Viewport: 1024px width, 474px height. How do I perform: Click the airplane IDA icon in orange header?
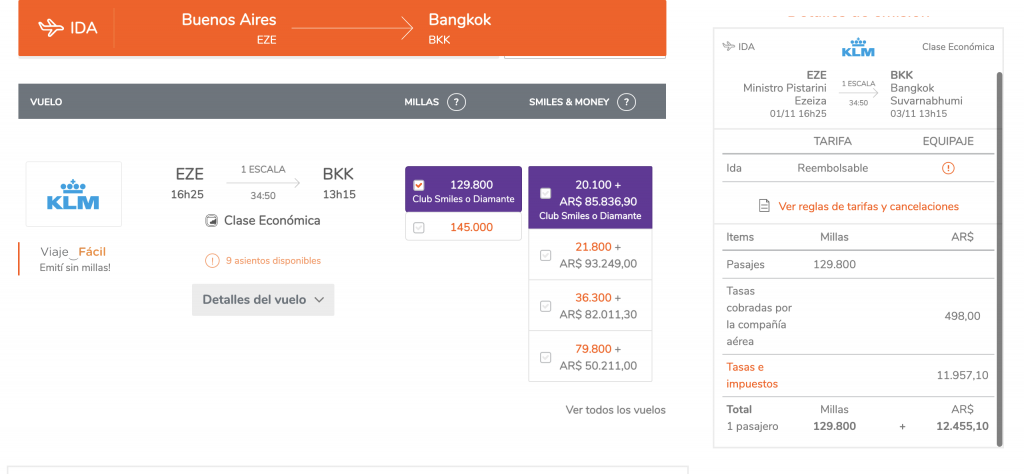(51, 28)
